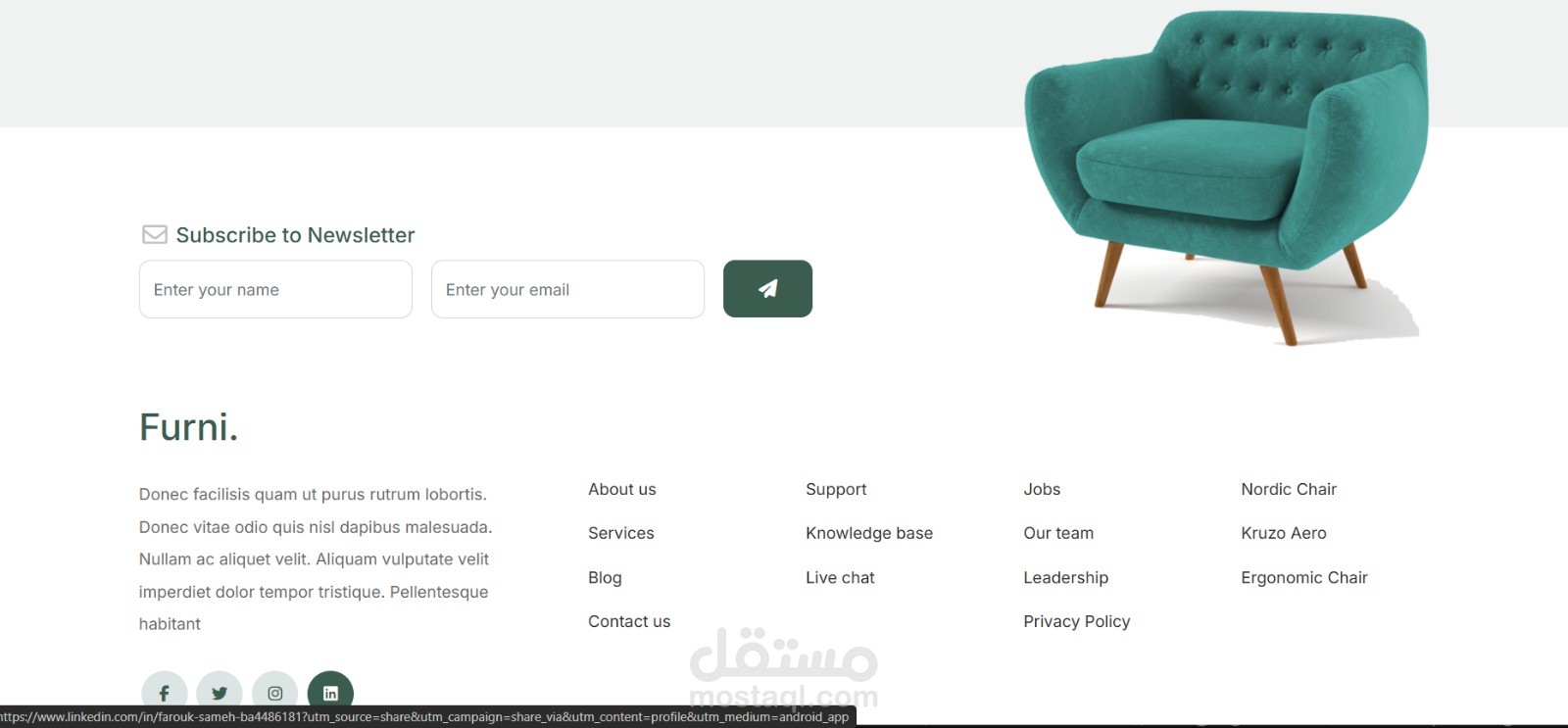Open the Privacy Policy link

click(1077, 621)
